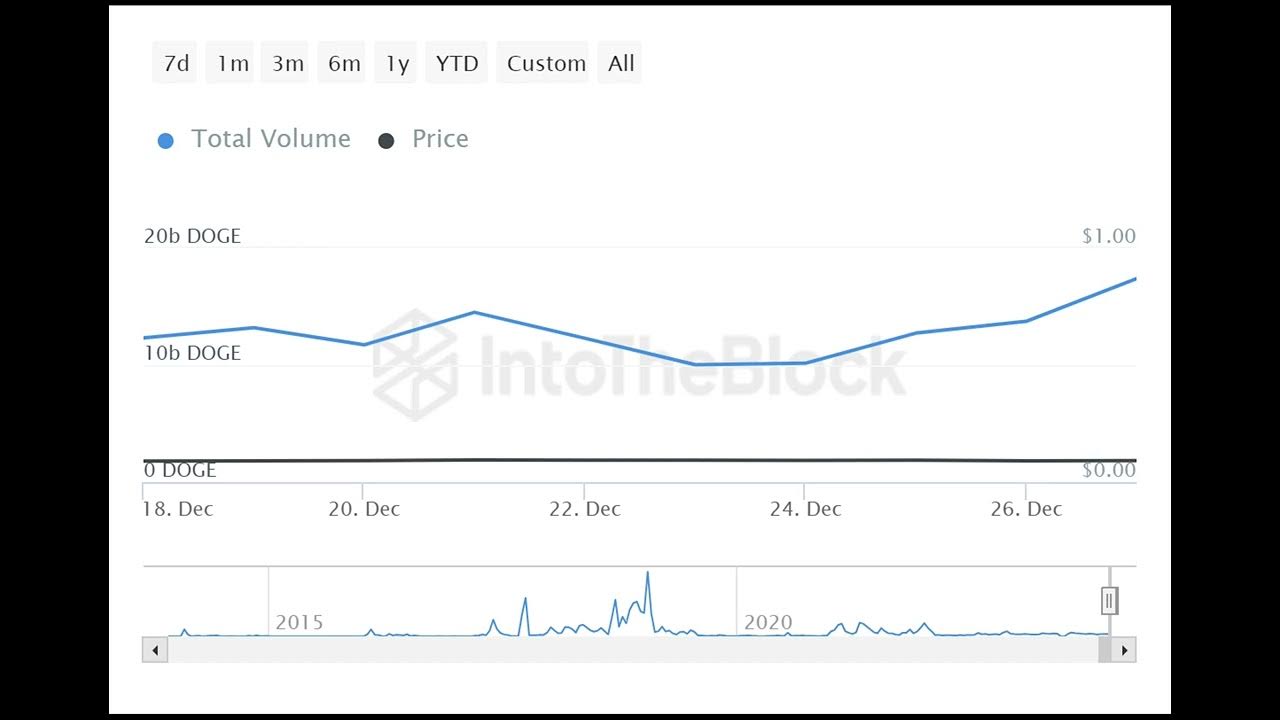Click the navigator right scroll arrow
Screen dimensions: 1280x720
pyautogui.click(x=1124, y=650)
